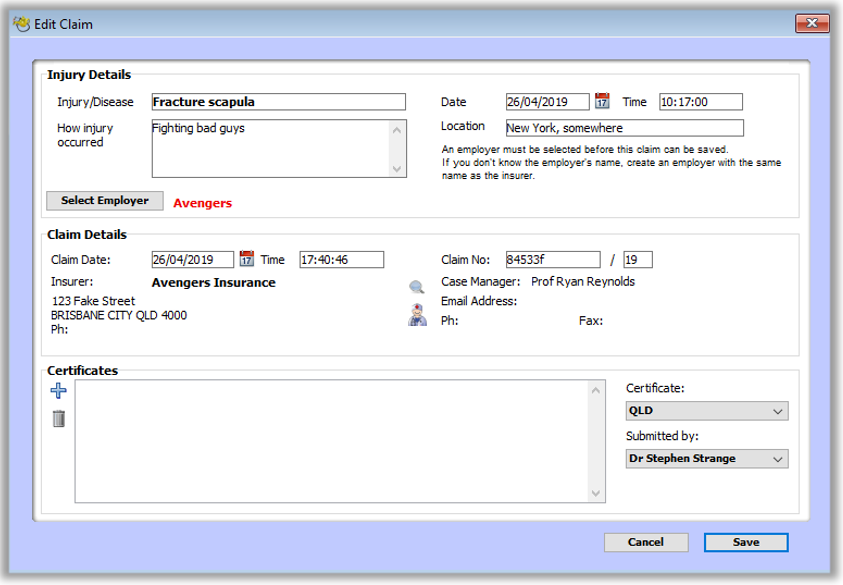Open the Certificate dropdown showing QLD
Viewport: 843px width, 585px height.
(x=706, y=410)
